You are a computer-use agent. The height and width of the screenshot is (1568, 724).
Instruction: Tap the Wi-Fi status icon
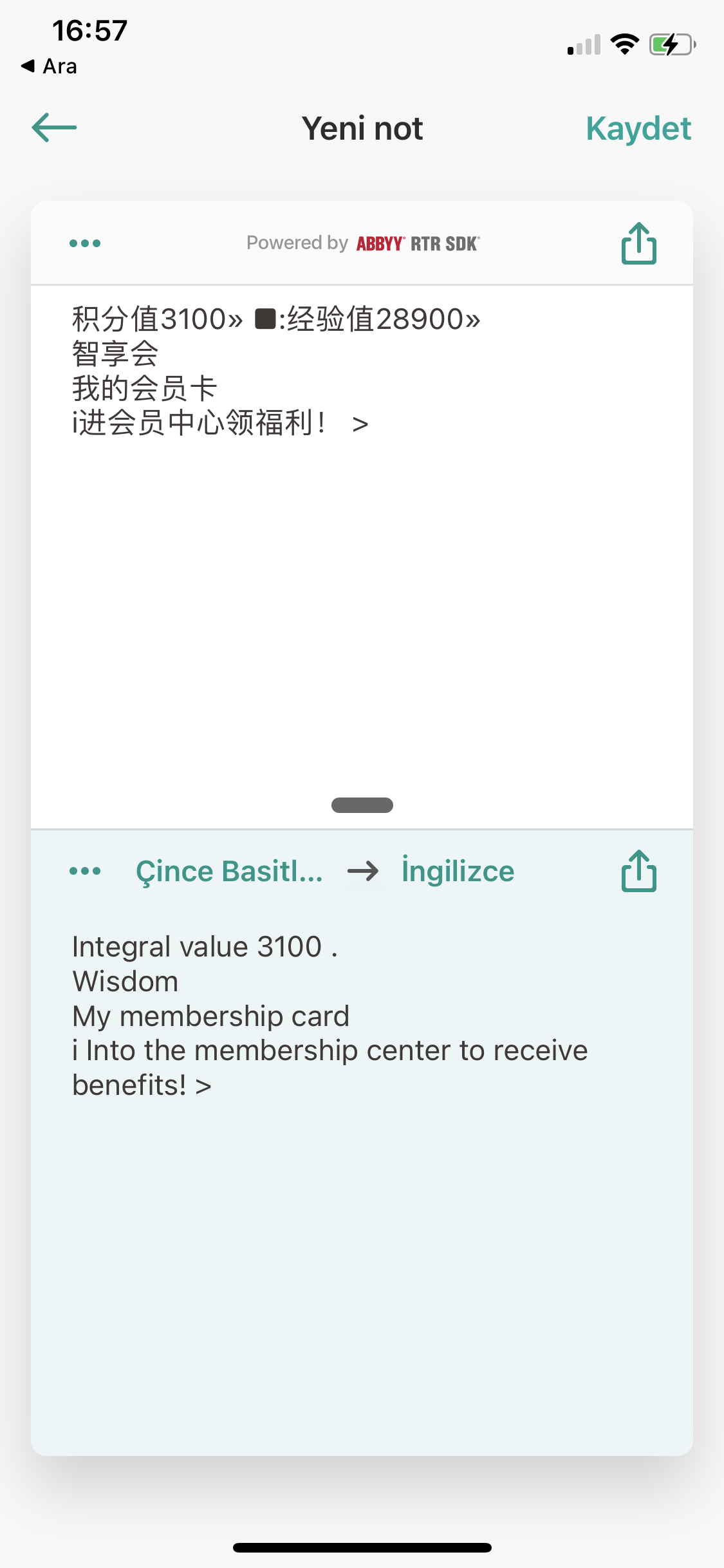[624, 44]
